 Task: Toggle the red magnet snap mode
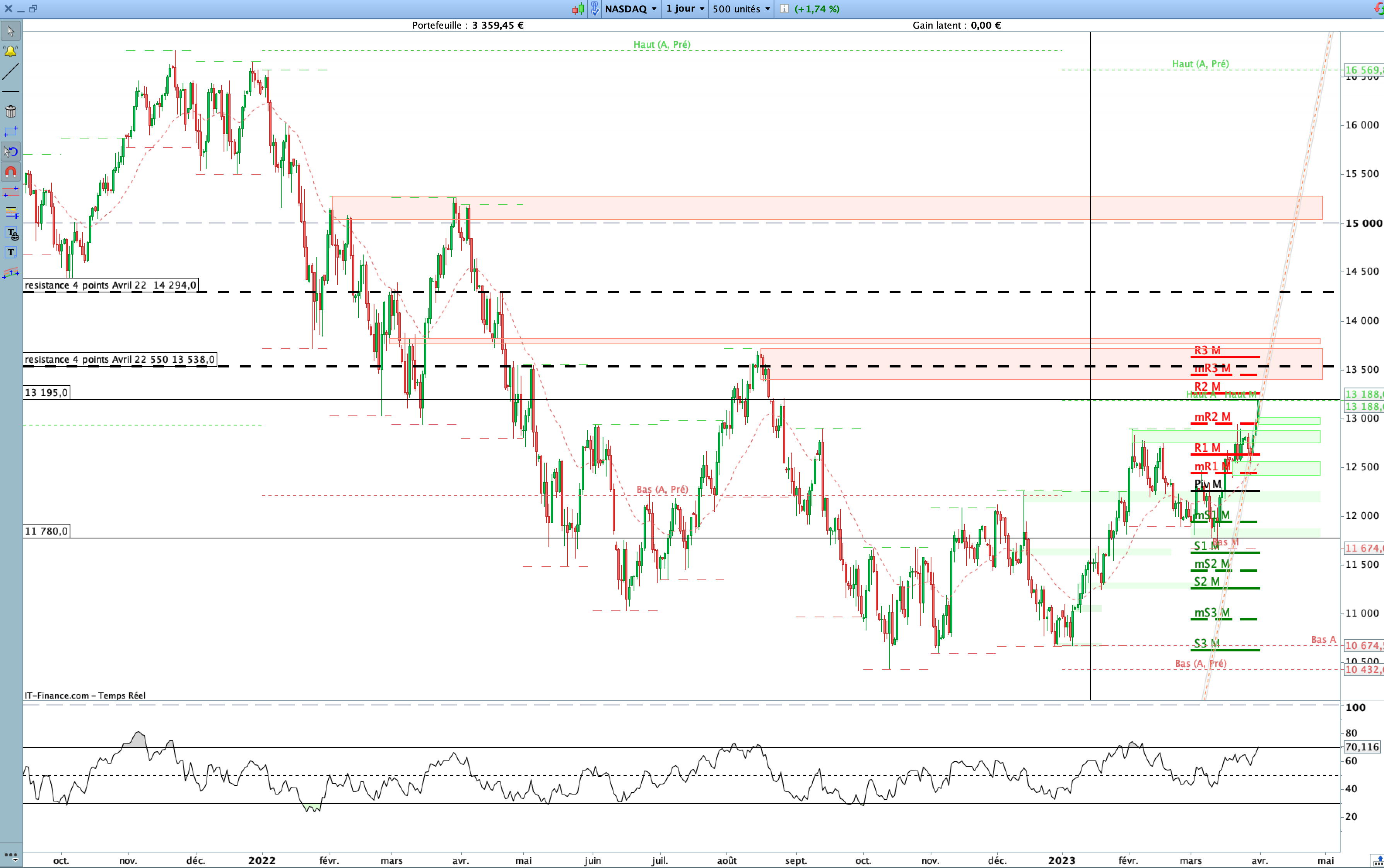tap(10, 172)
